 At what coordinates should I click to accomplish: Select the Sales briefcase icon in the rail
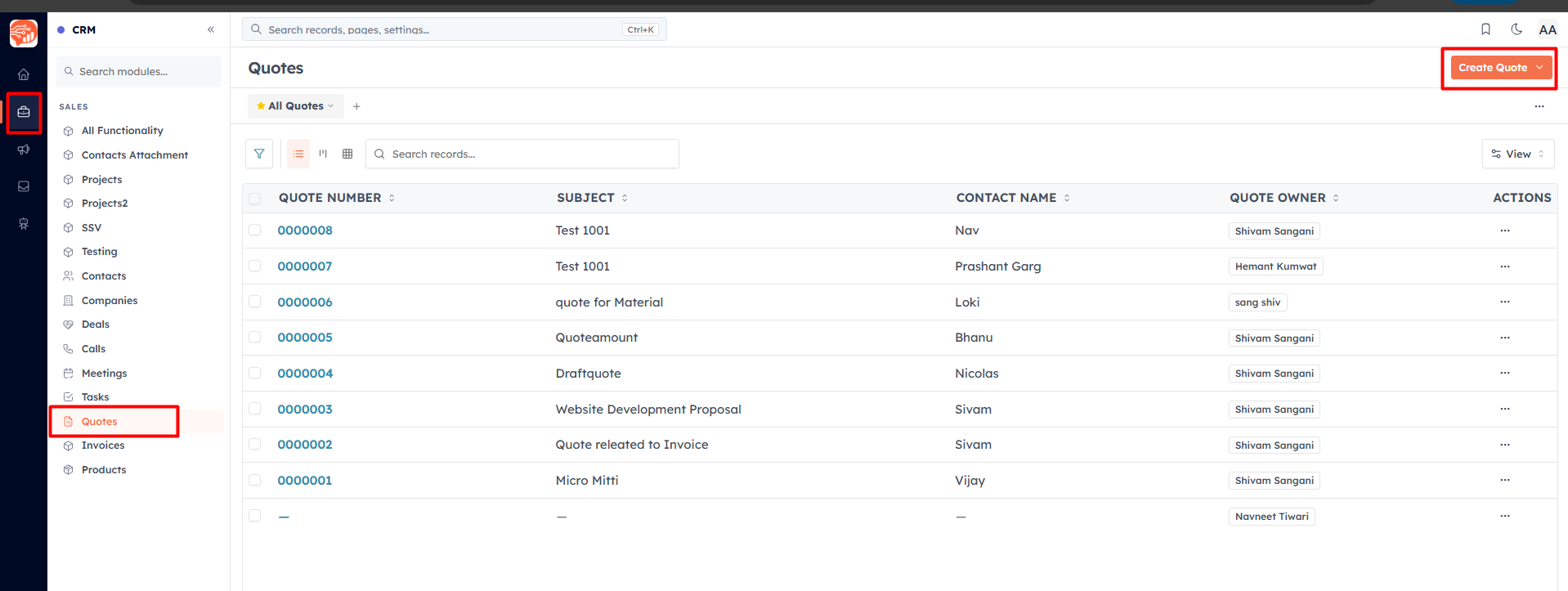pos(24,112)
